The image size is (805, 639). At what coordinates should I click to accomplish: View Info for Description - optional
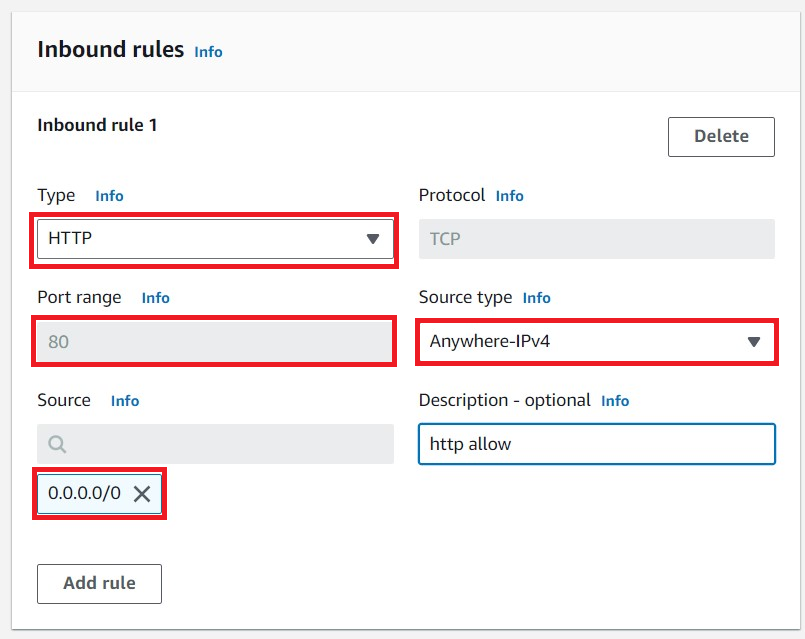coord(615,401)
